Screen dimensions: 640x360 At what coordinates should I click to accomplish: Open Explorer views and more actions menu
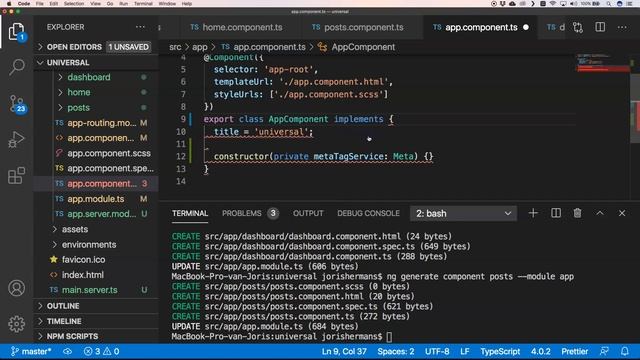pyautogui.click(x=140, y=27)
